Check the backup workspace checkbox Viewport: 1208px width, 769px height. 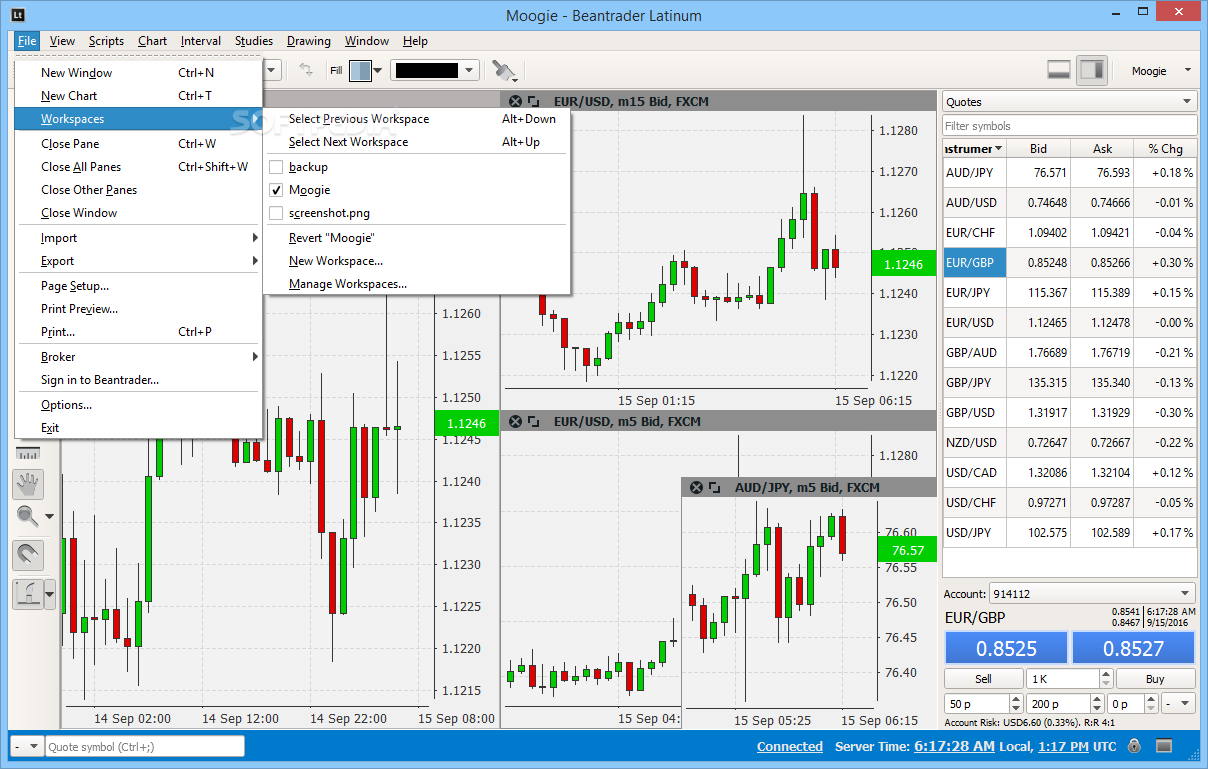coord(276,167)
